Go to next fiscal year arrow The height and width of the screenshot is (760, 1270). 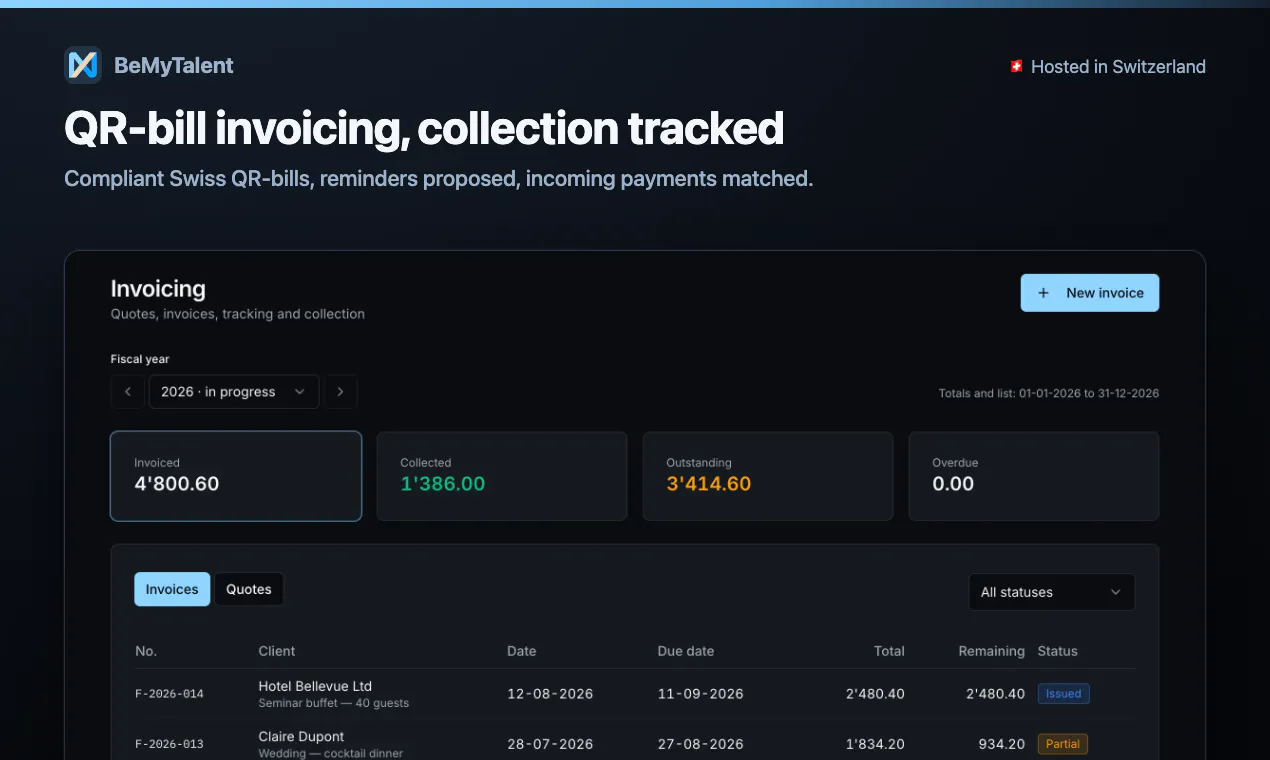(x=340, y=392)
